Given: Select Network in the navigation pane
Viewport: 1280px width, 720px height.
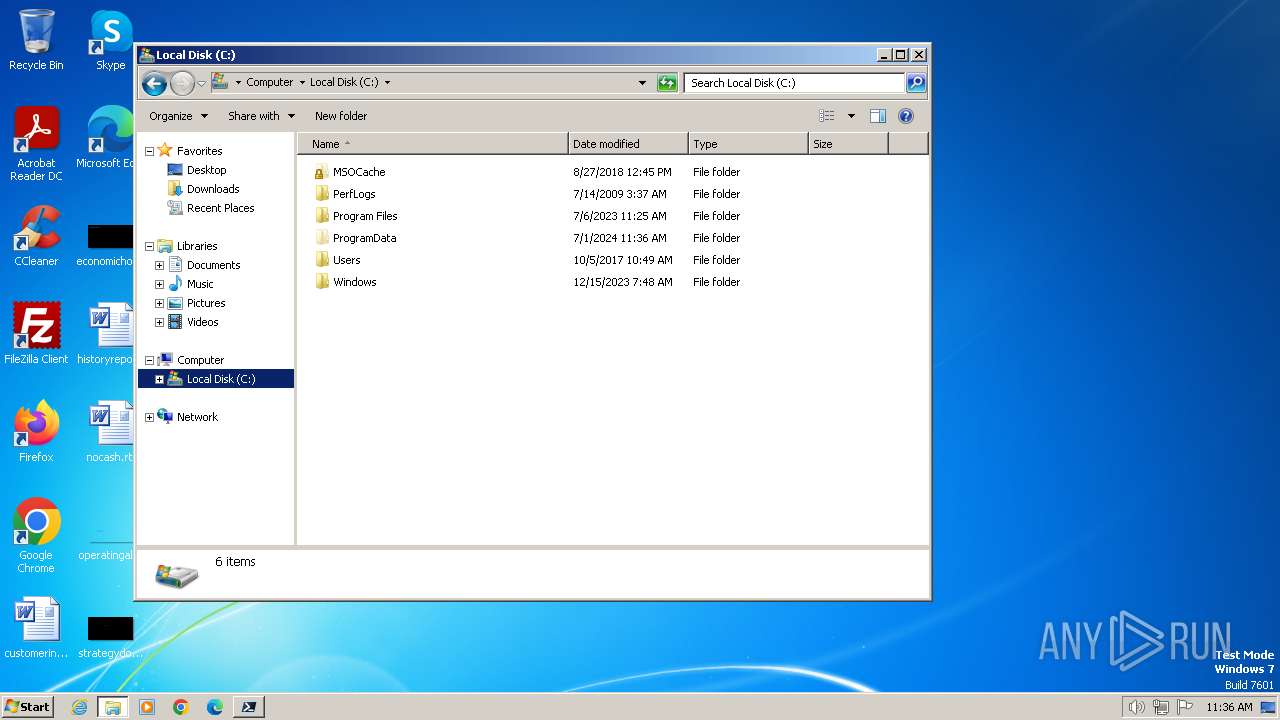Looking at the screenshot, I should tap(197, 417).
